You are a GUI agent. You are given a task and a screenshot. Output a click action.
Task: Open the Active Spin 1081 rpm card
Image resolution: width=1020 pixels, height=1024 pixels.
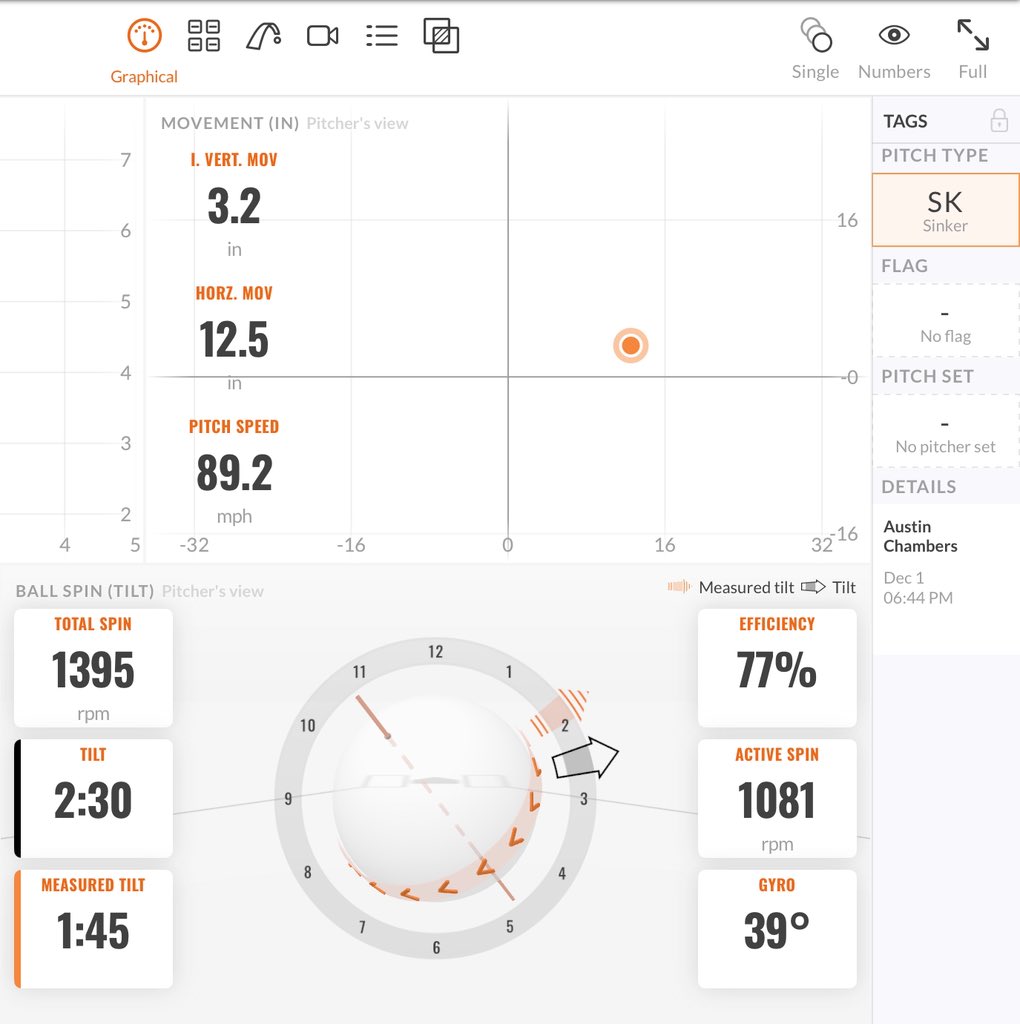(x=777, y=798)
